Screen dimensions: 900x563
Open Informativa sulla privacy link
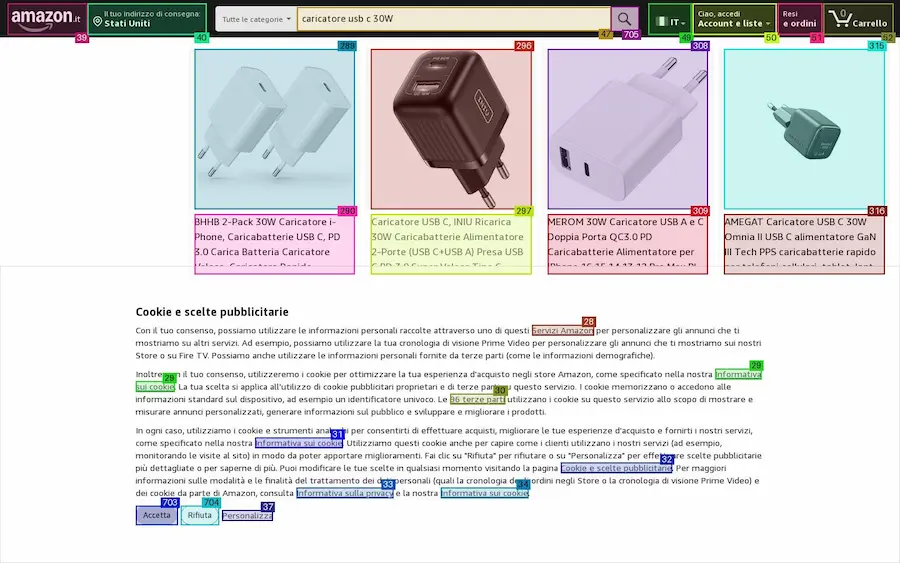point(345,493)
